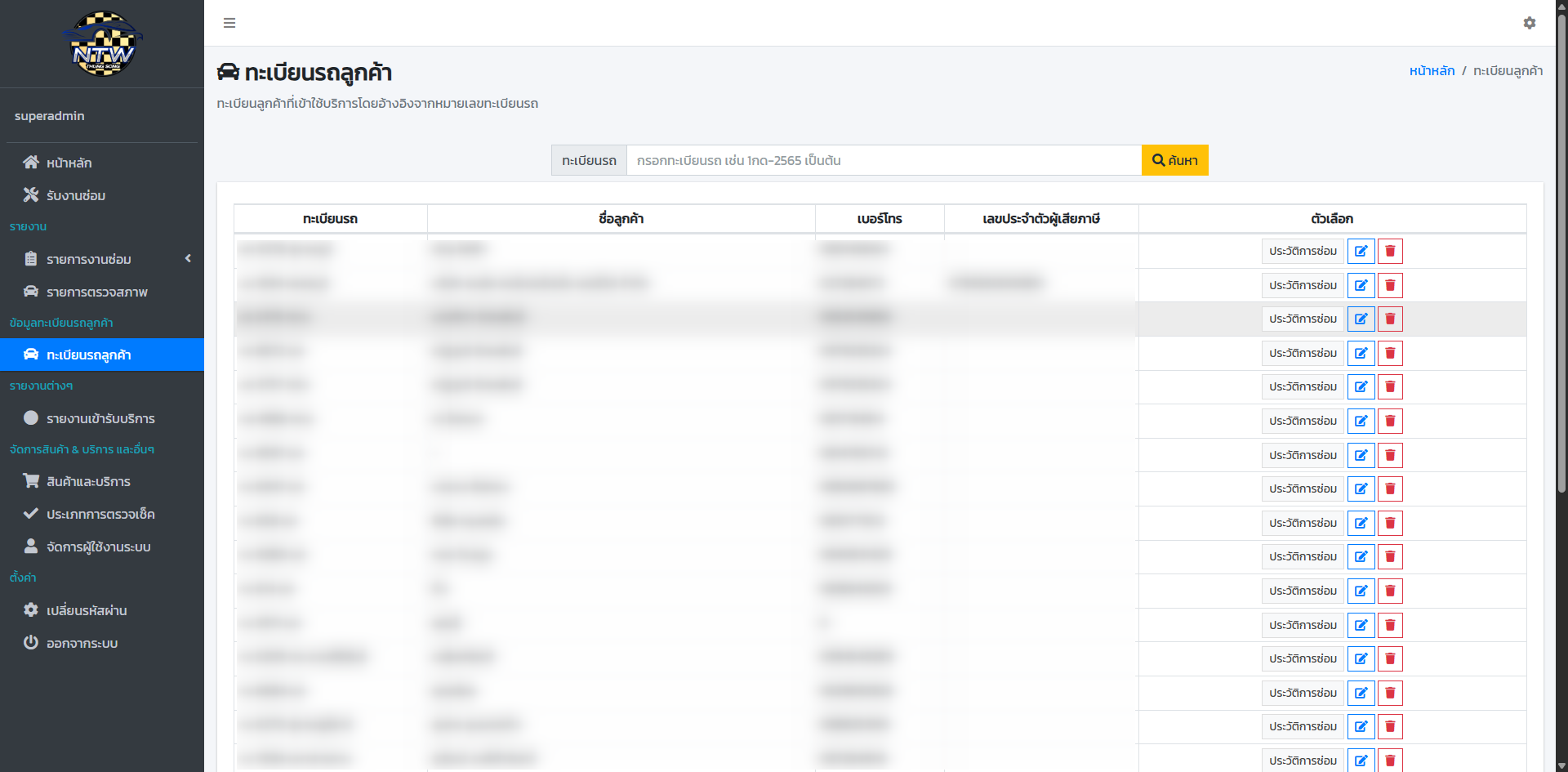Focus the ทะเบียนรถ search input field
This screenshot has height=772, width=1568.
tap(884, 160)
